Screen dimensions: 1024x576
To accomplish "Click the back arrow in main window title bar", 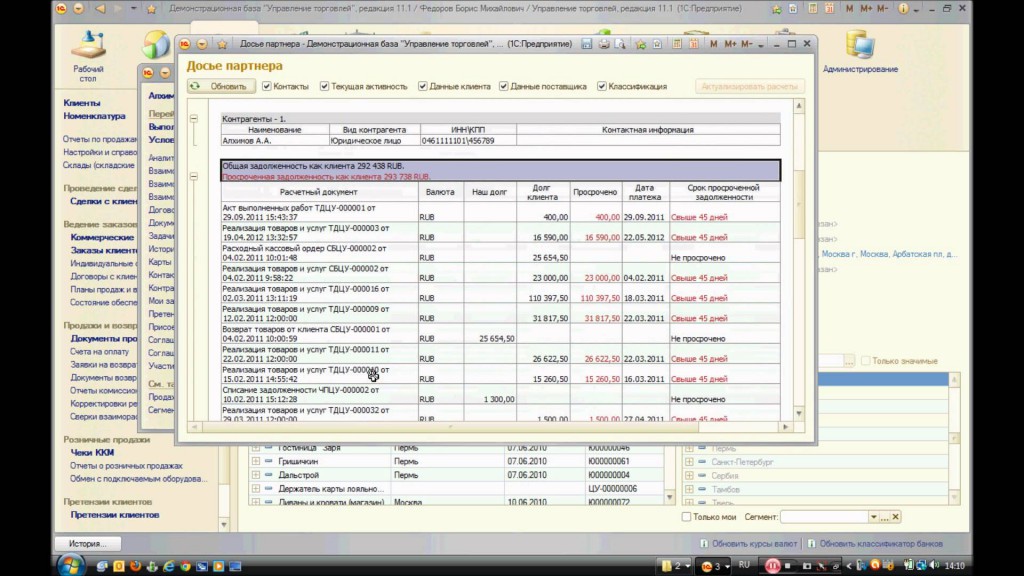I will (x=100, y=8).
